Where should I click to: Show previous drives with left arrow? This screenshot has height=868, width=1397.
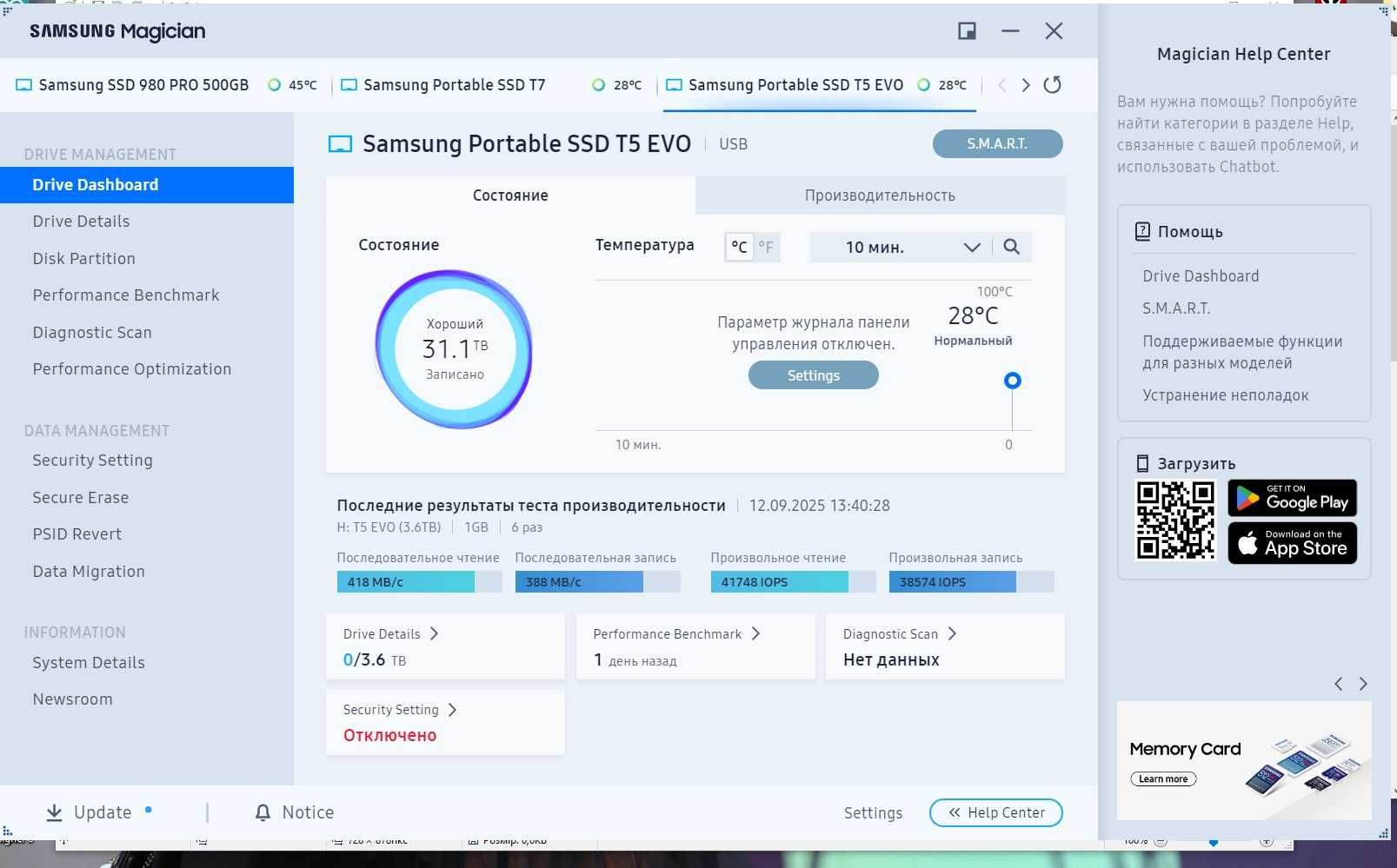1002,85
